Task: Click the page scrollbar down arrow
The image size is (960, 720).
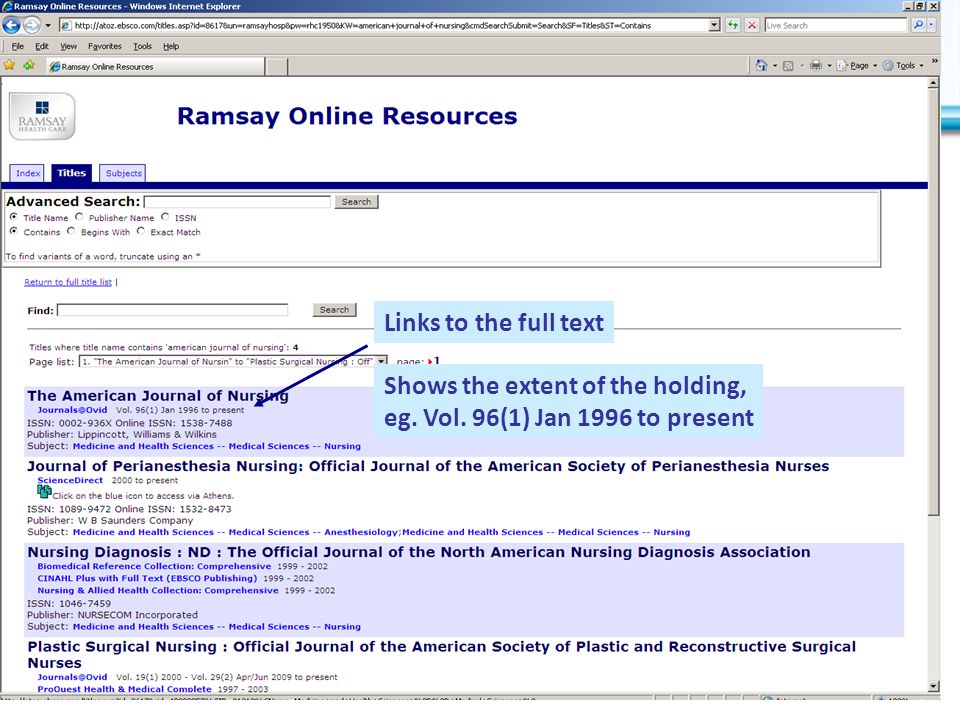Action: pos(934,686)
